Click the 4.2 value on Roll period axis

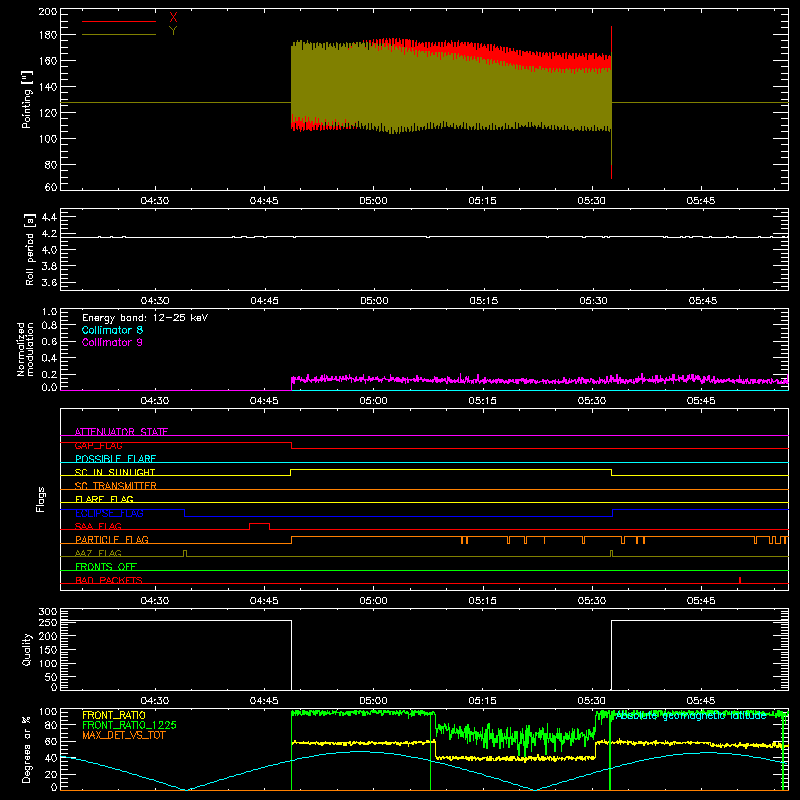click(49, 234)
